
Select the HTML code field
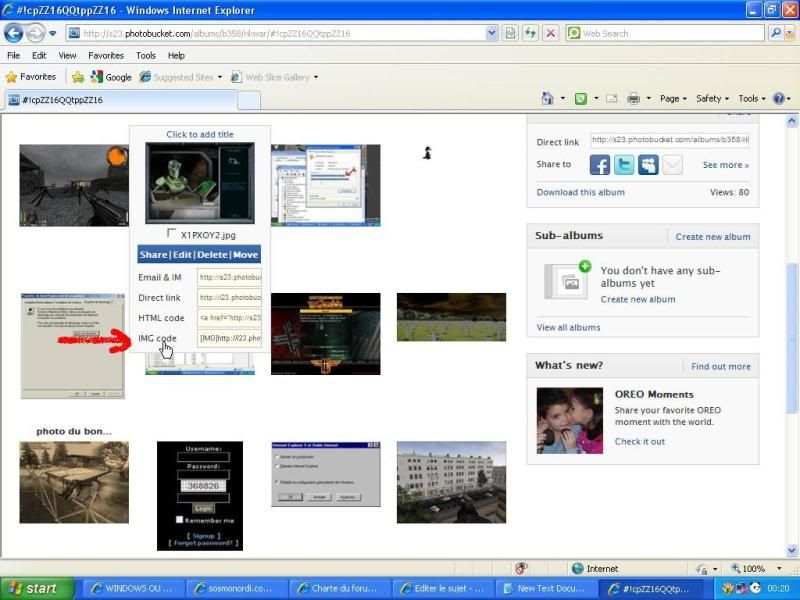click(x=230, y=318)
